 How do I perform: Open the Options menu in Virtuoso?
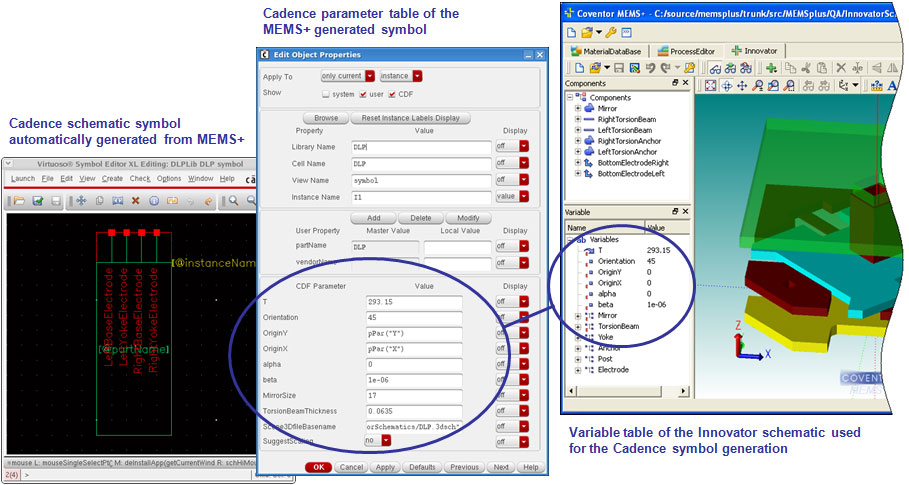[169, 178]
